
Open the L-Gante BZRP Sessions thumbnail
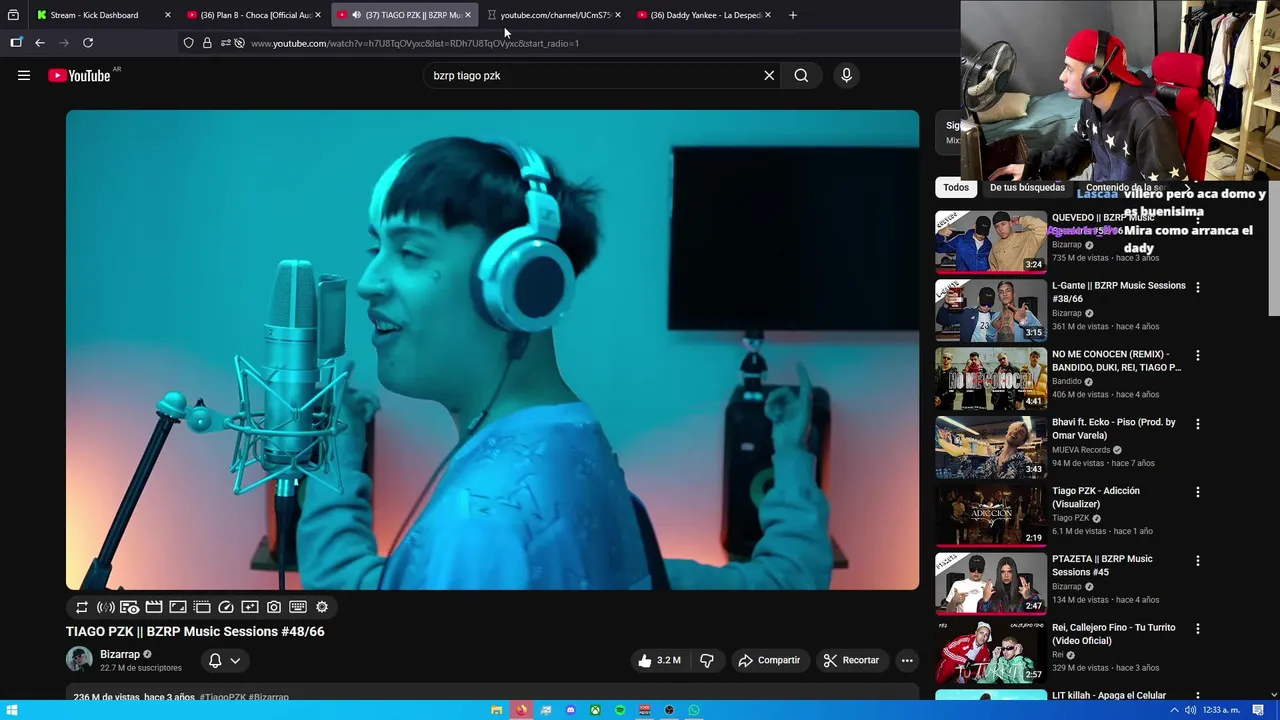(x=990, y=309)
